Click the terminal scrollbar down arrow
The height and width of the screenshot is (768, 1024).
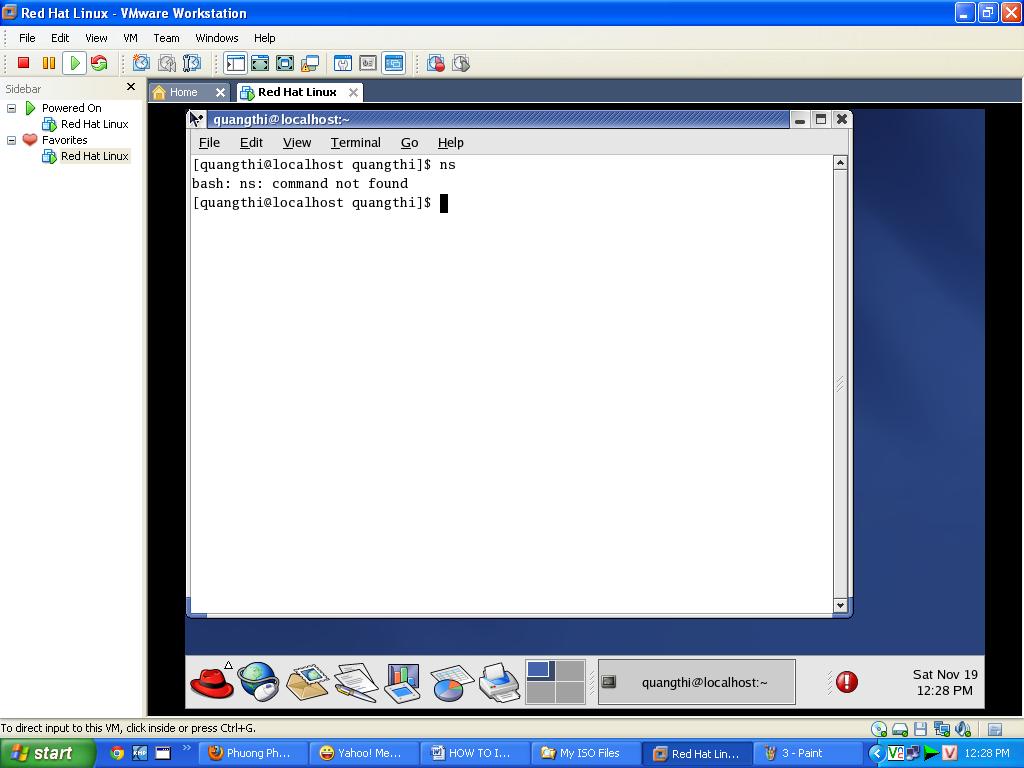coord(840,605)
